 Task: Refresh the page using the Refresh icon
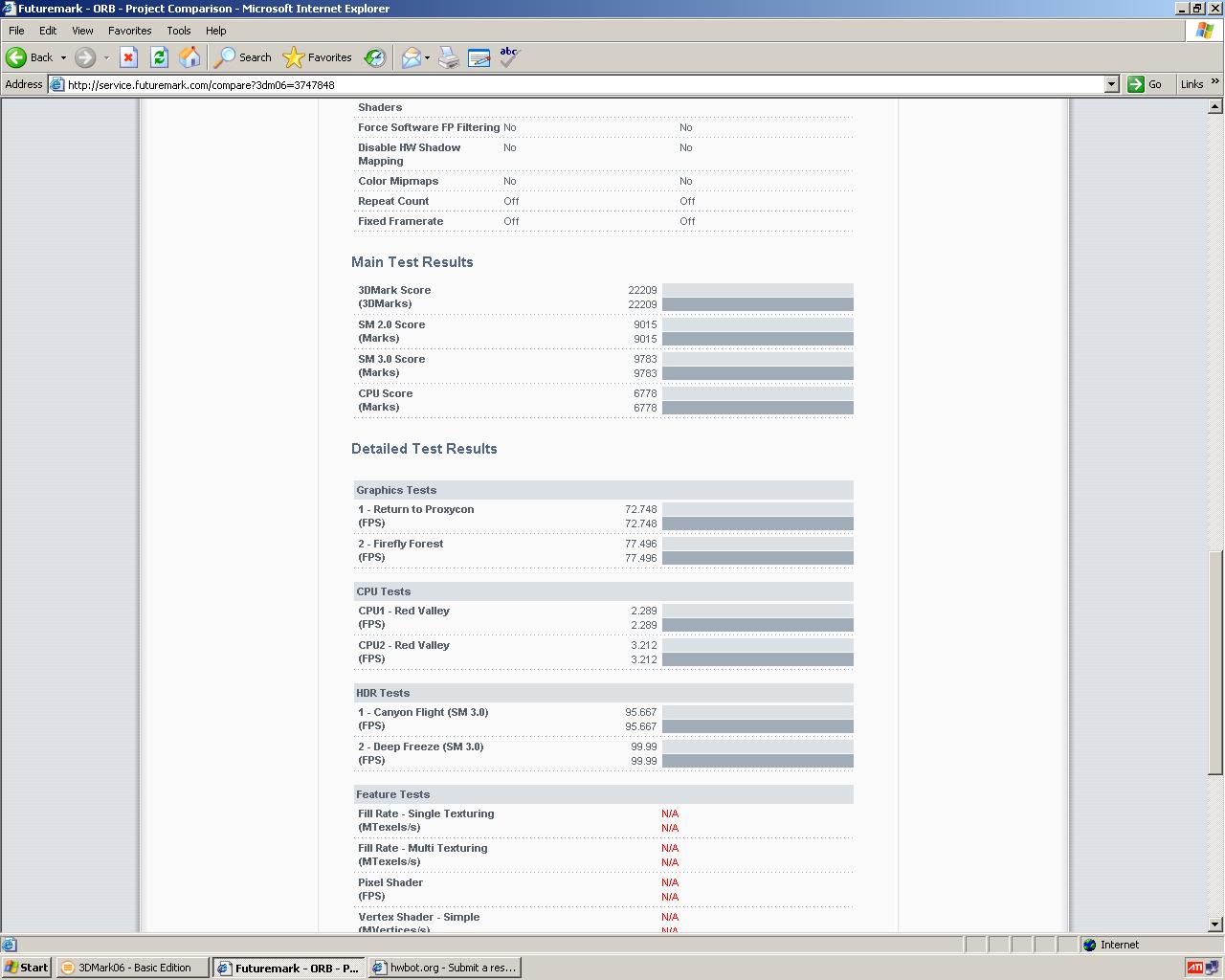159,57
